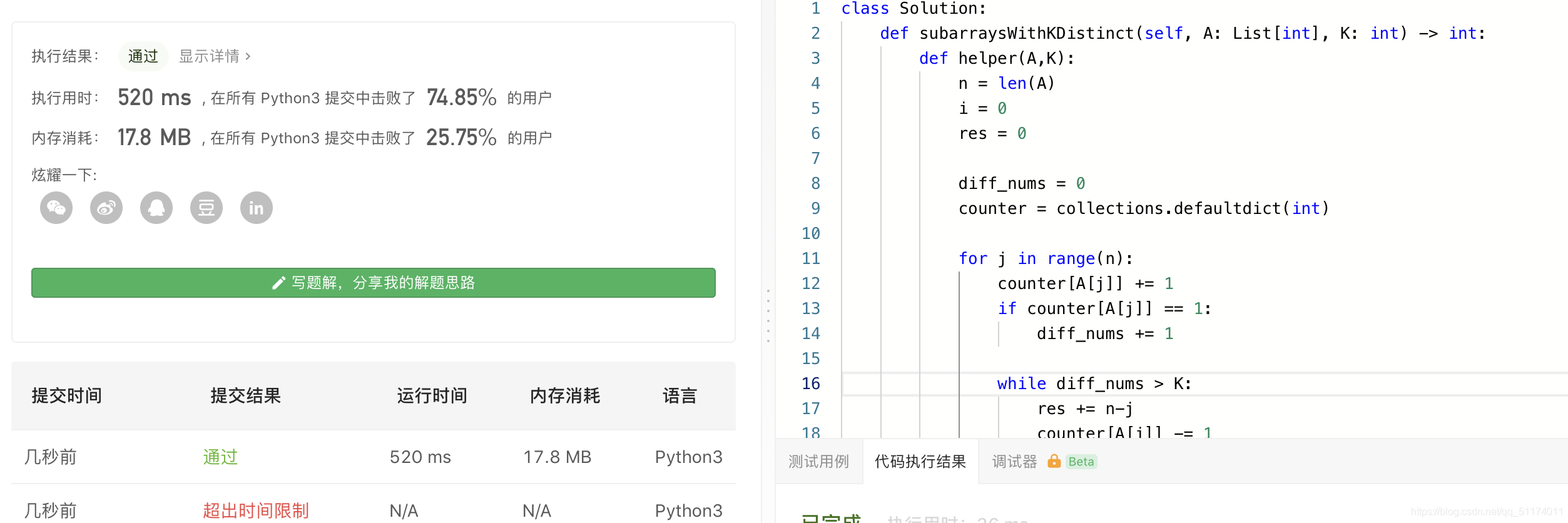Place cursor on 'while diff_nums > K:' line
The image size is (1568, 523).
1094,383
